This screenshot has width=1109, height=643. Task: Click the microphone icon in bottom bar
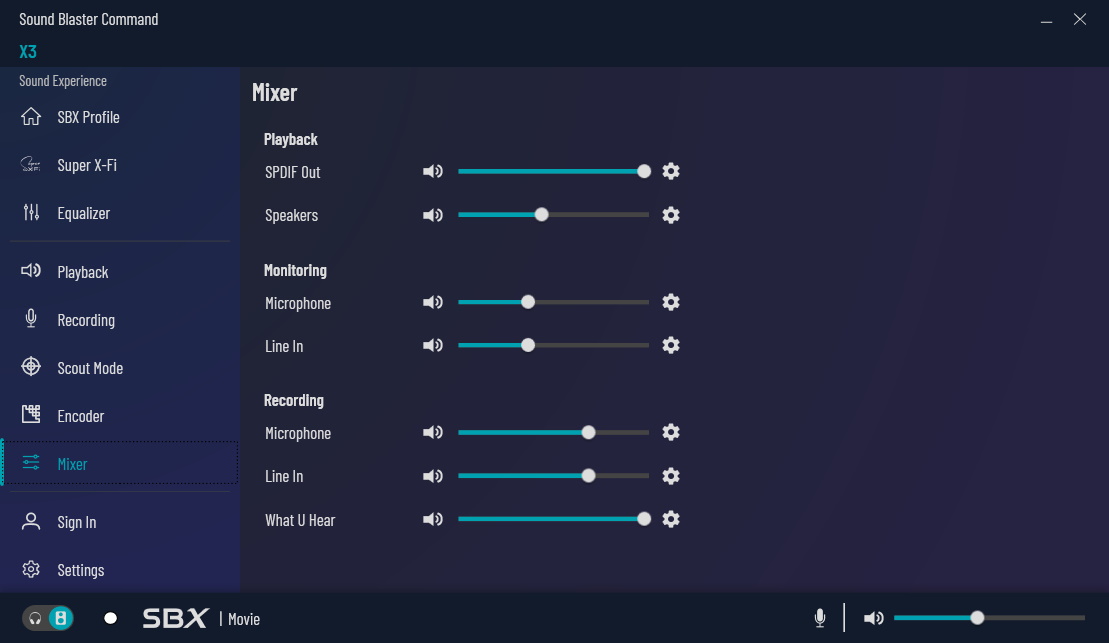click(820, 618)
